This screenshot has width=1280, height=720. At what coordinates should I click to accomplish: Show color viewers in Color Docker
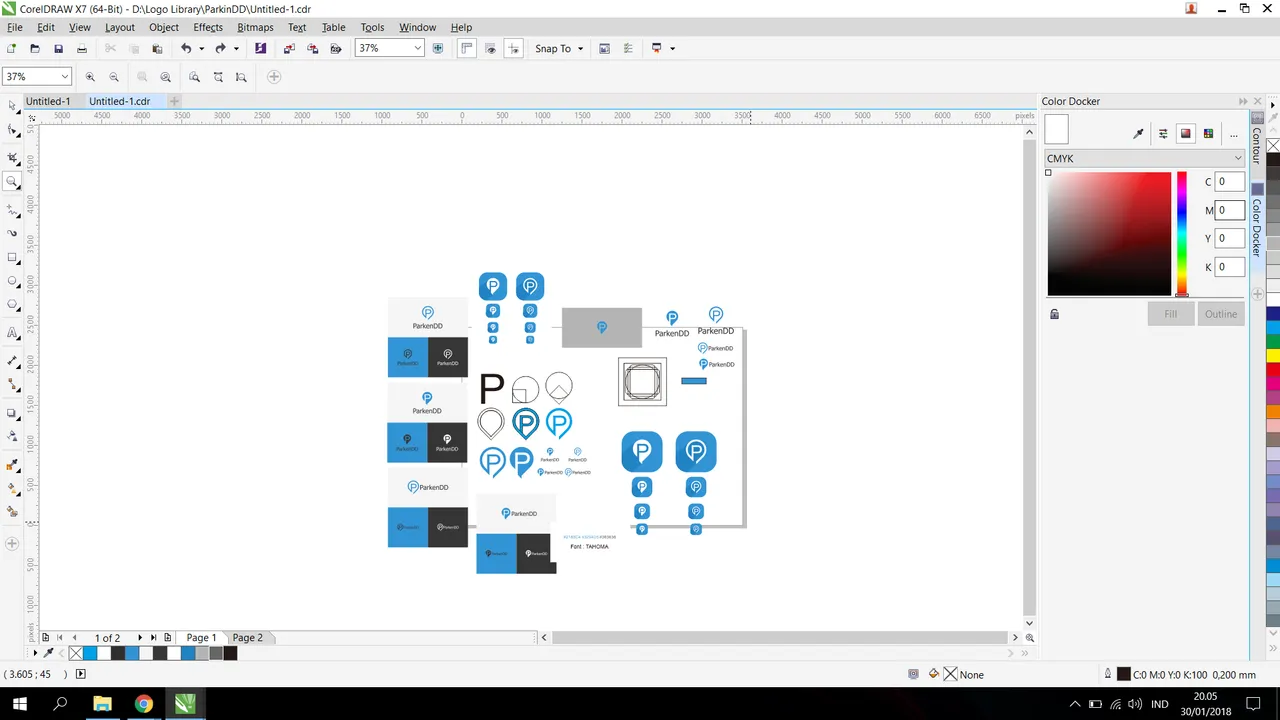(1186, 133)
